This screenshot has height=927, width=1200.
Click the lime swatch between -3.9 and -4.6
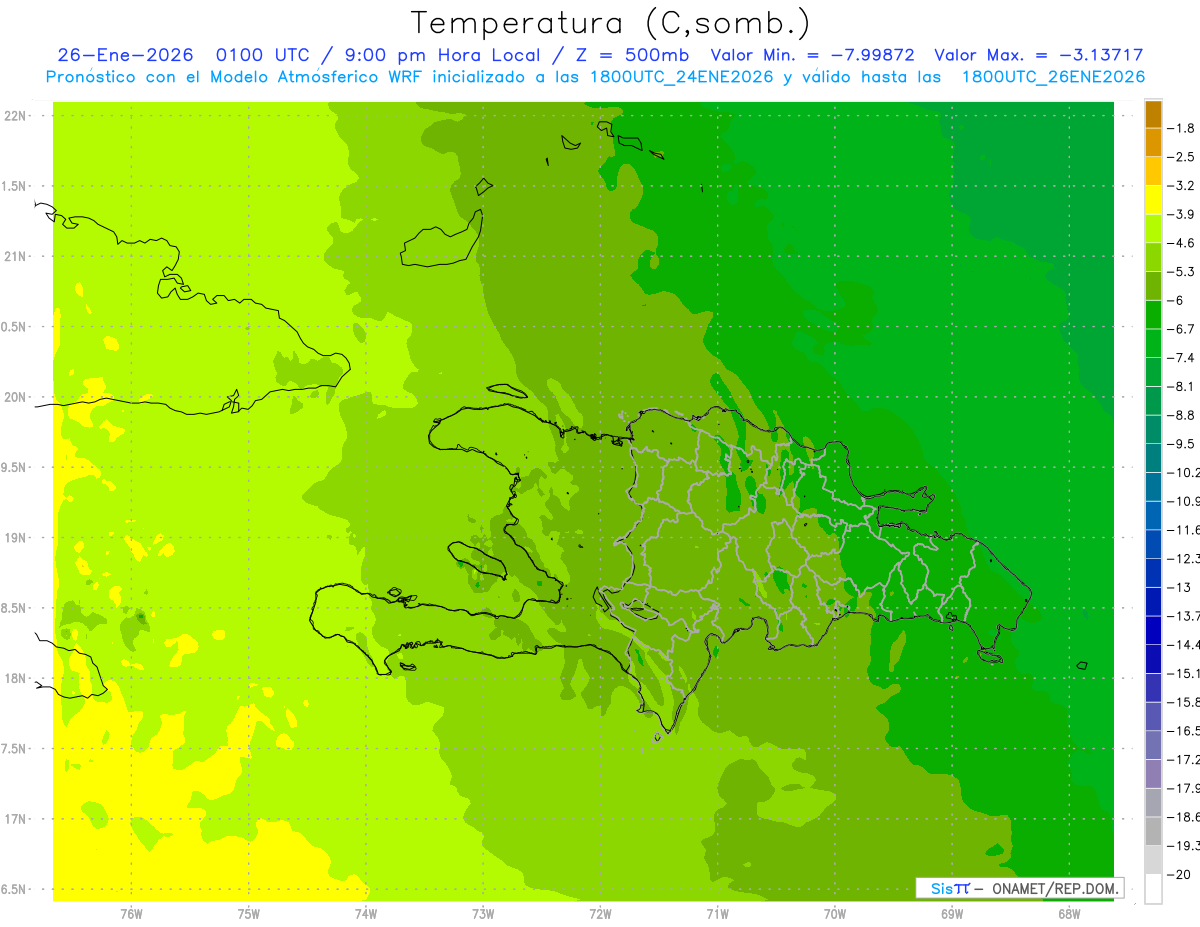click(1153, 228)
